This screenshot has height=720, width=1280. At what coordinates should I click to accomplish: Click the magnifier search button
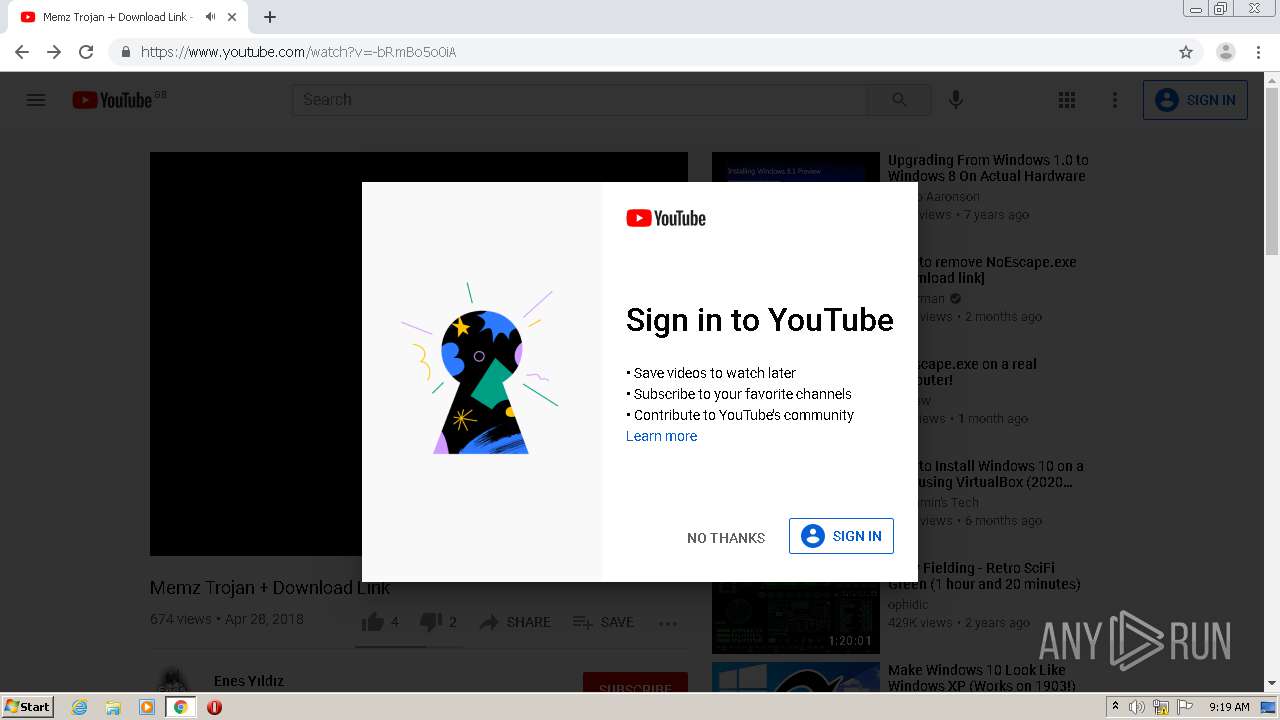point(899,100)
